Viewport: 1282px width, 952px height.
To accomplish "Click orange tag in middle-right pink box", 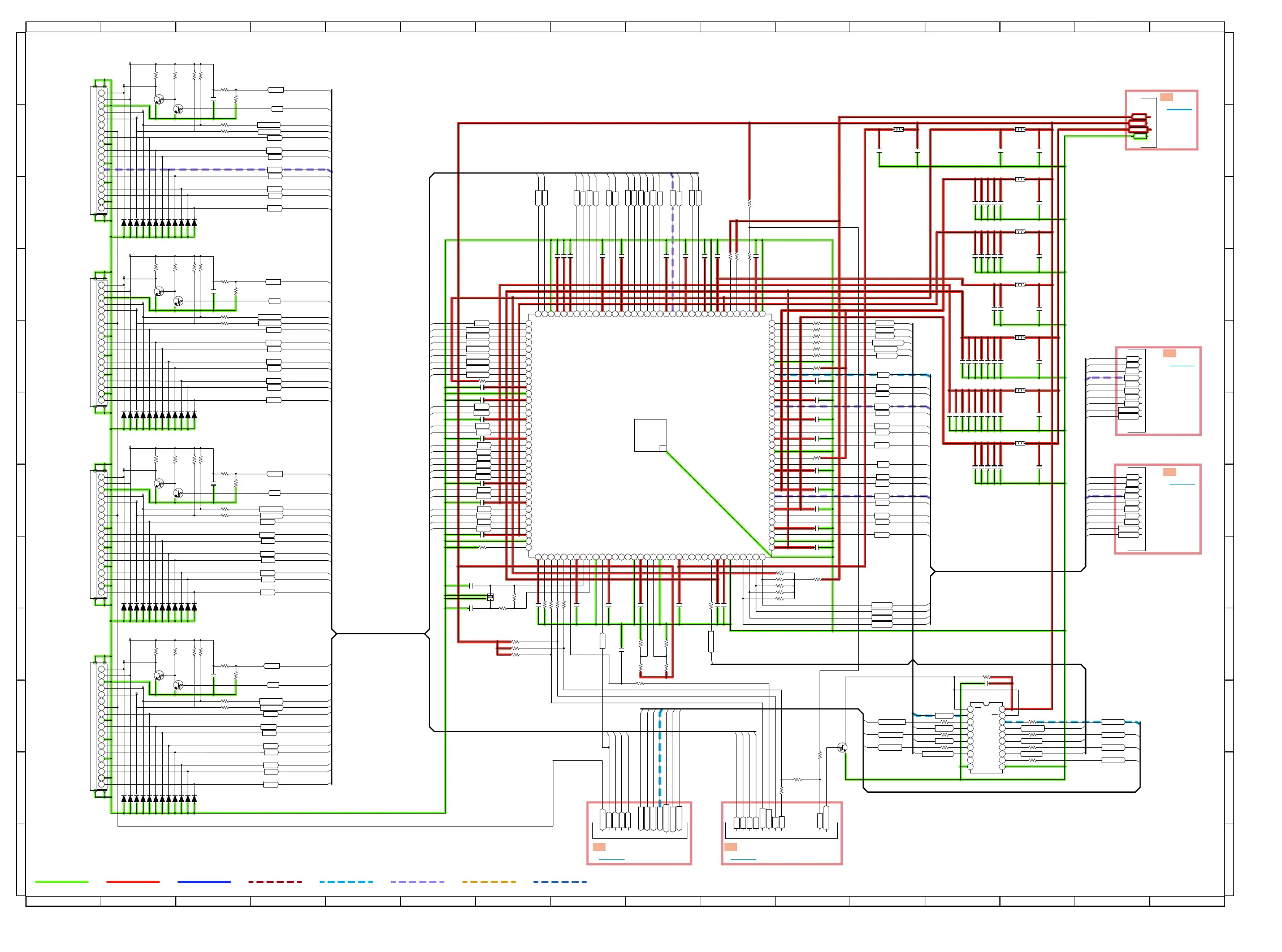I will pos(1169,353).
